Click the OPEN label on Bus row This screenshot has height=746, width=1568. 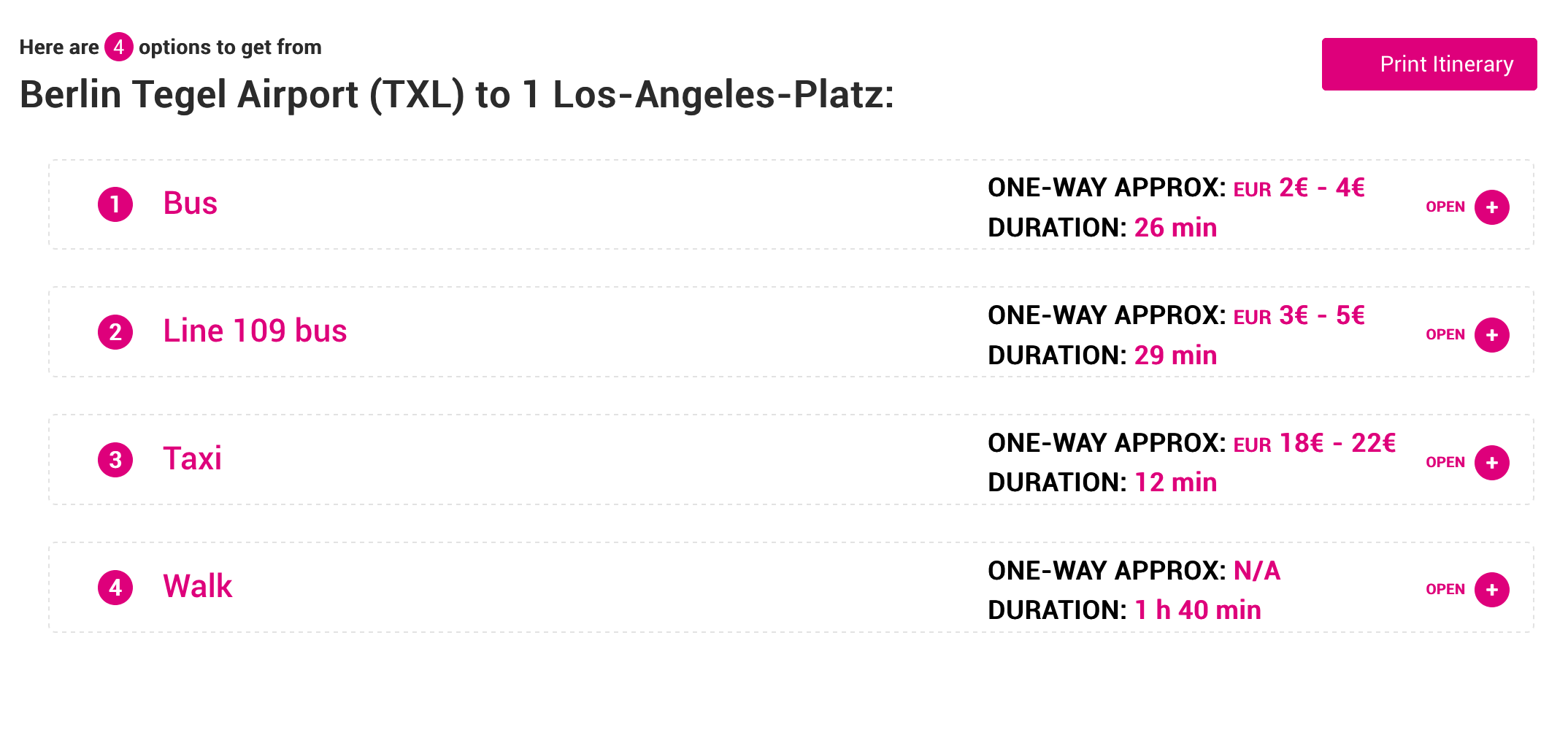point(1445,207)
